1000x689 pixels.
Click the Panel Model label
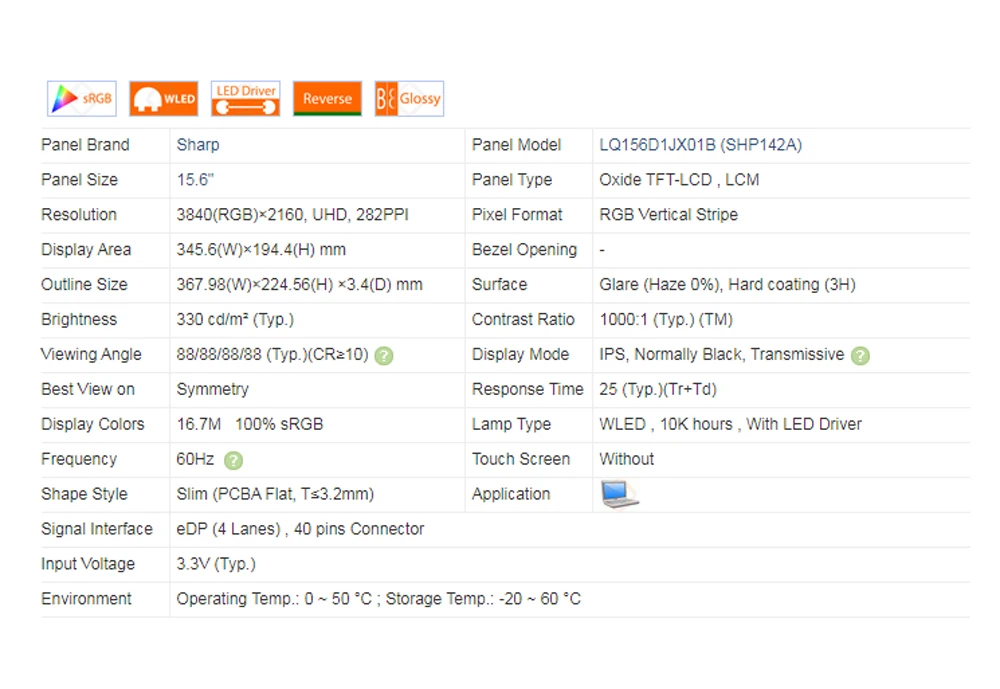[517, 145]
